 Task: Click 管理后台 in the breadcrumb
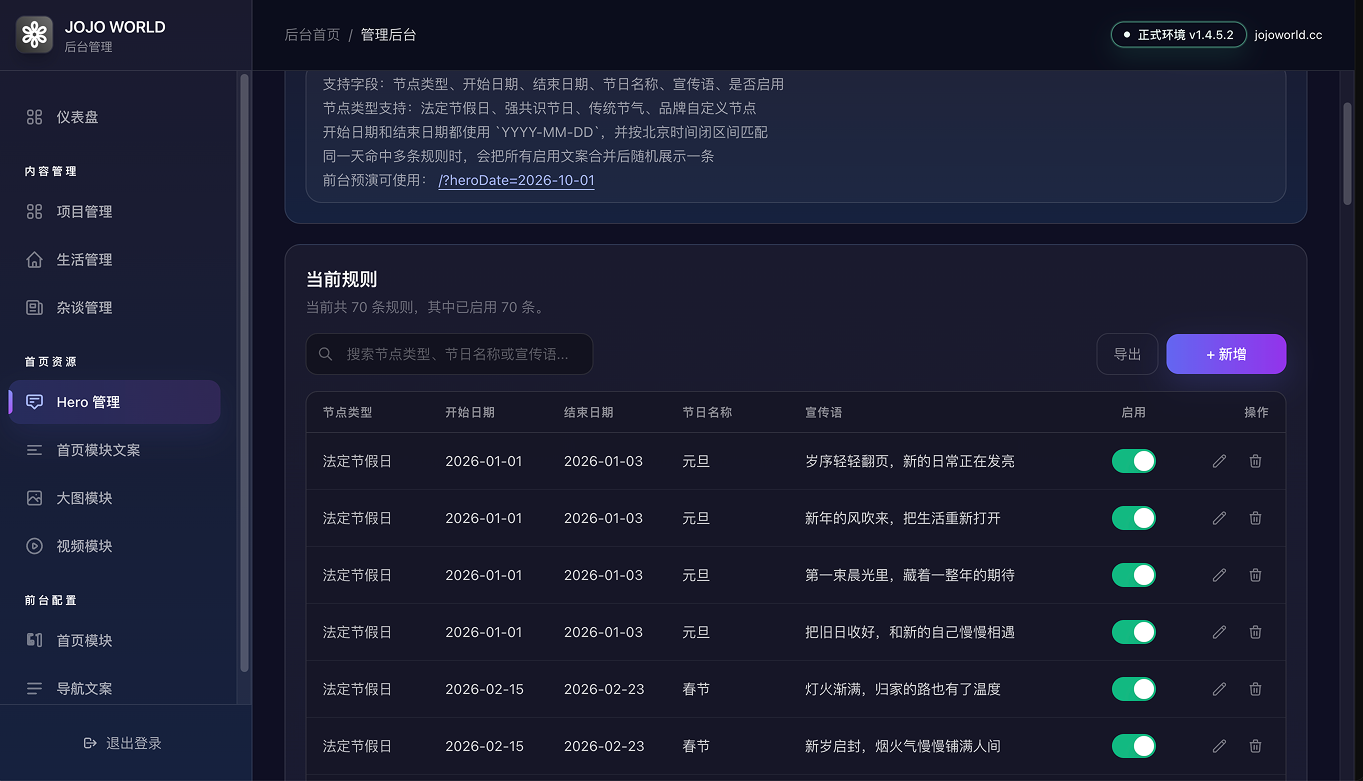click(x=388, y=35)
